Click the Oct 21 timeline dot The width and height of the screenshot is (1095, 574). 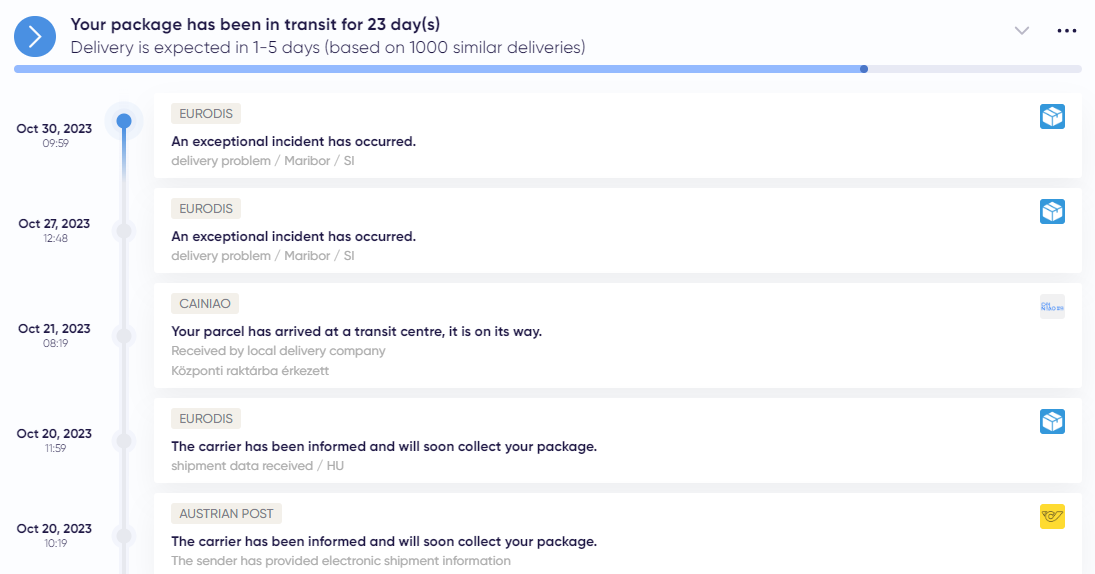[x=124, y=336]
